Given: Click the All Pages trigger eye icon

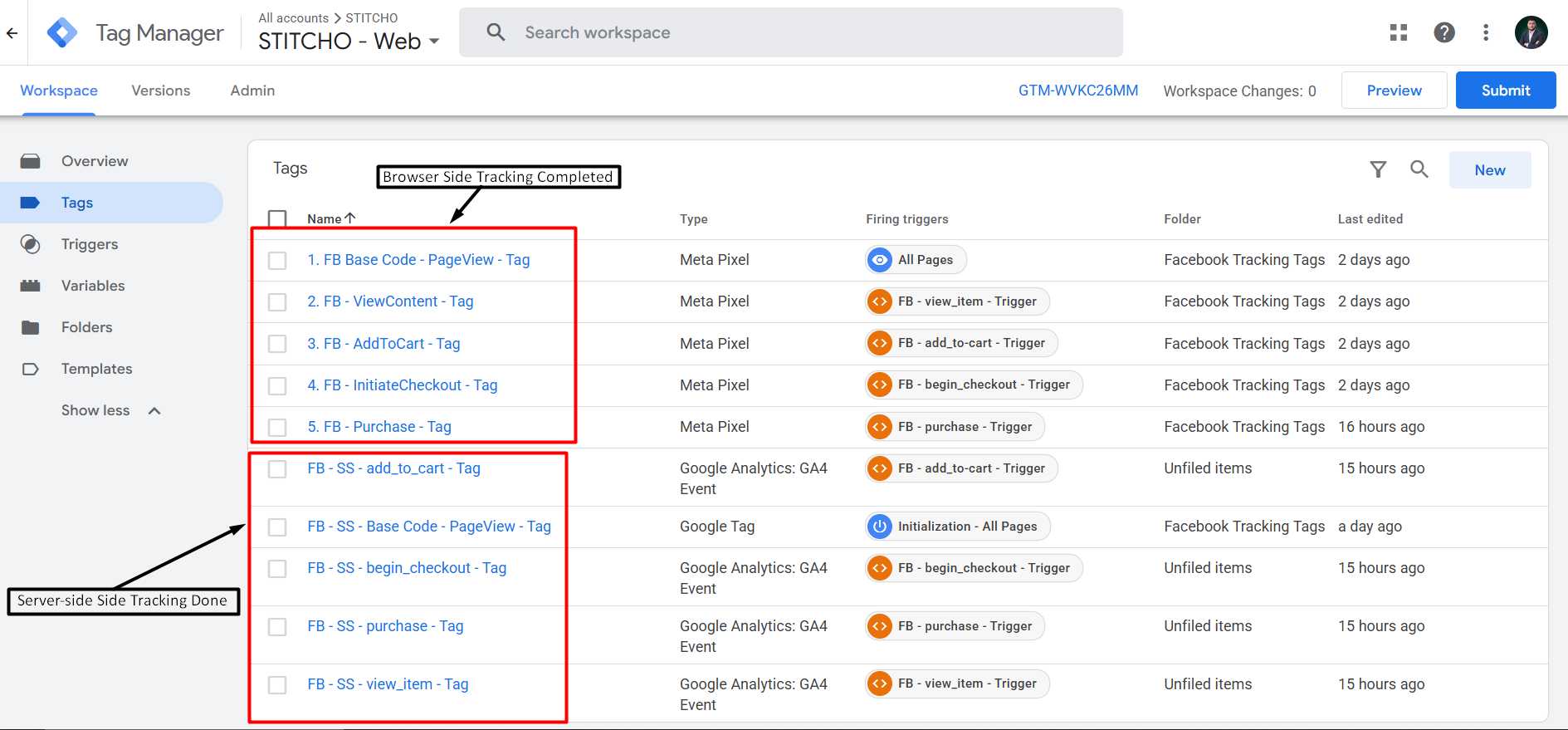Looking at the screenshot, I should (x=880, y=260).
